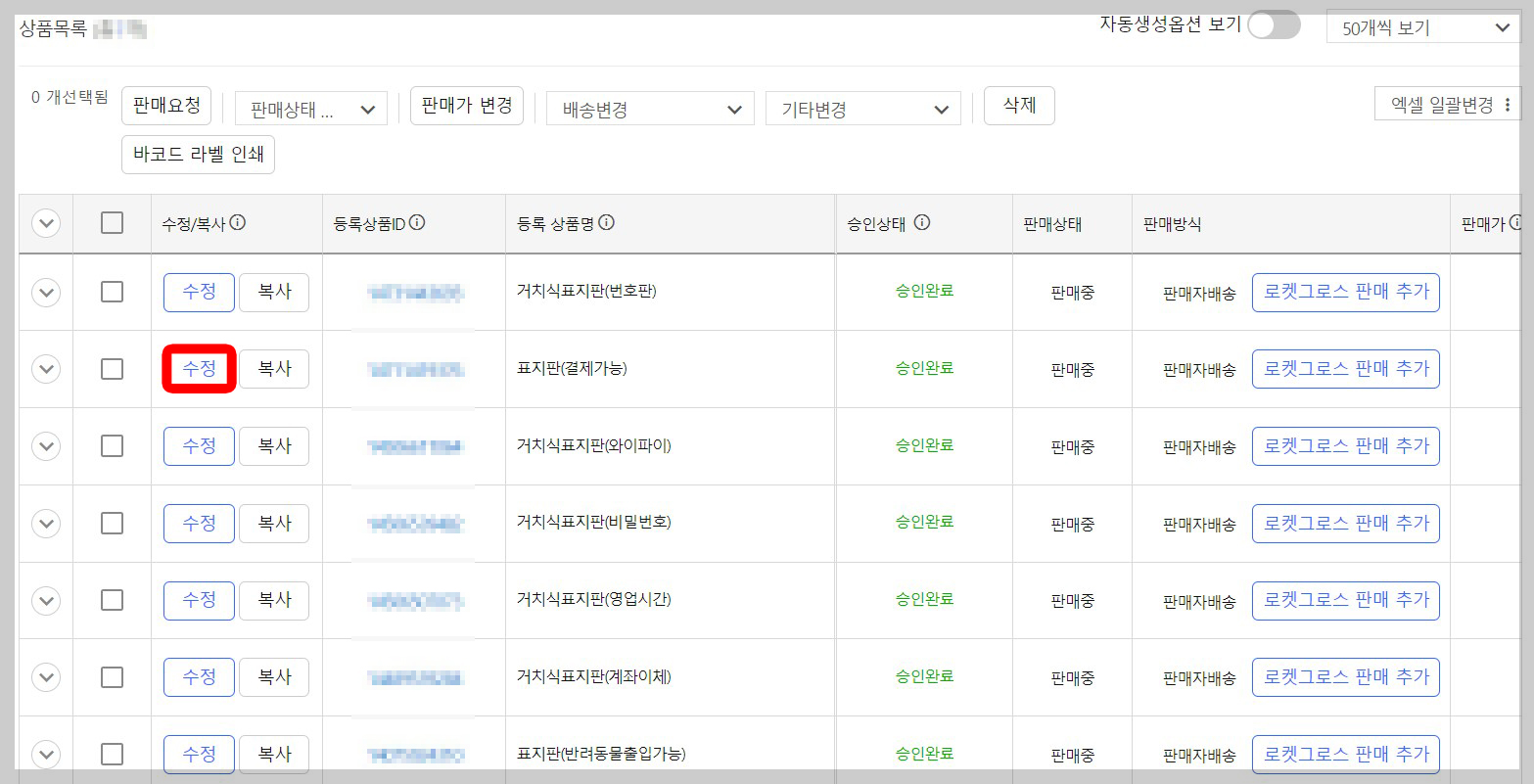This screenshot has height=784, width=1534.
Task: Open the 배송변경 dropdown
Action: pyautogui.click(x=649, y=109)
